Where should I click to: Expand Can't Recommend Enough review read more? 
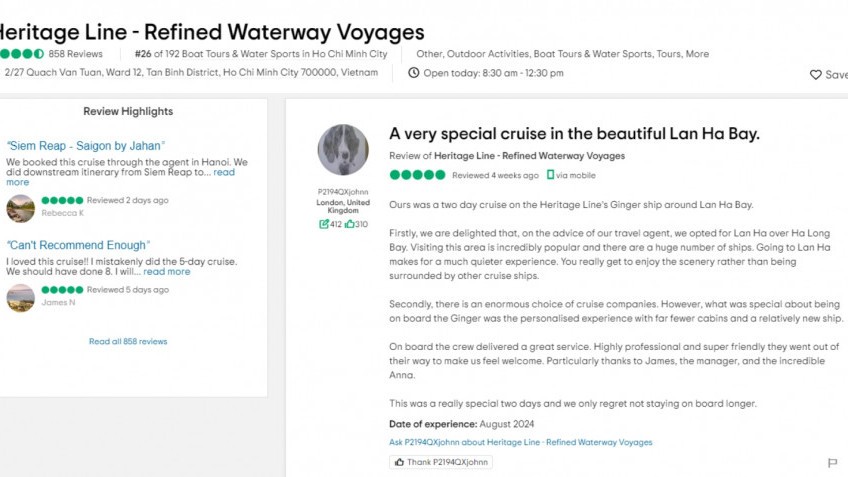point(166,271)
